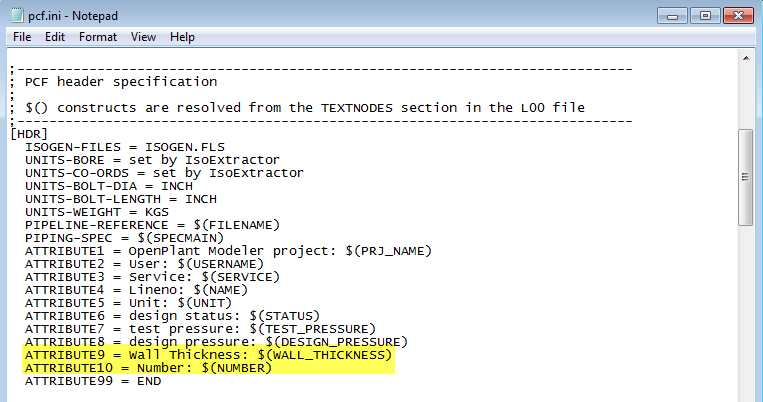The height and width of the screenshot is (402, 763).
Task: Open the Format menu
Action: (x=97, y=37)
